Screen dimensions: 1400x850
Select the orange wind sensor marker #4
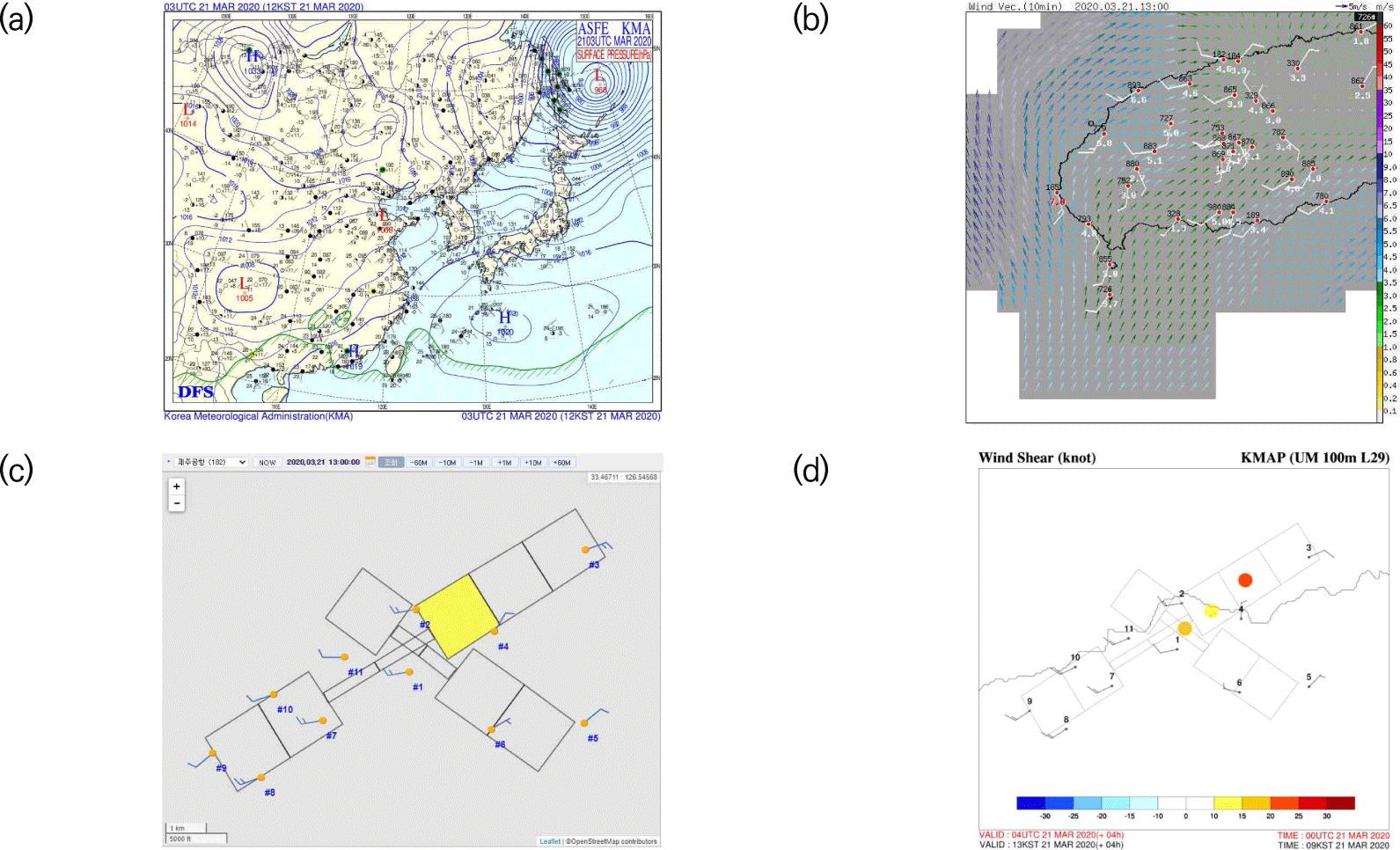point(495,631)
